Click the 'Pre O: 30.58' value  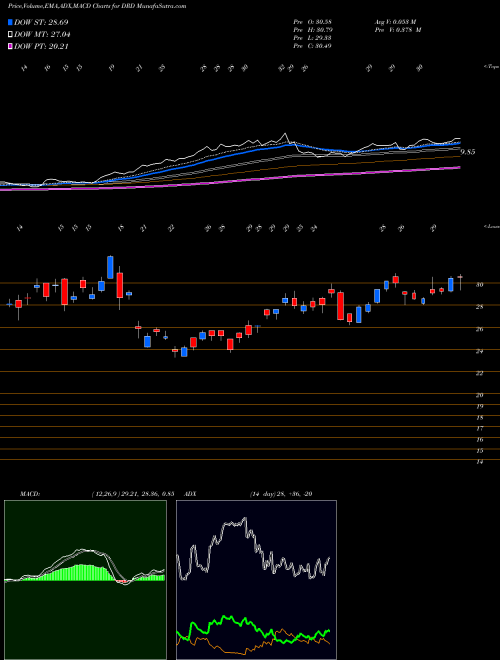coord(312,22)
